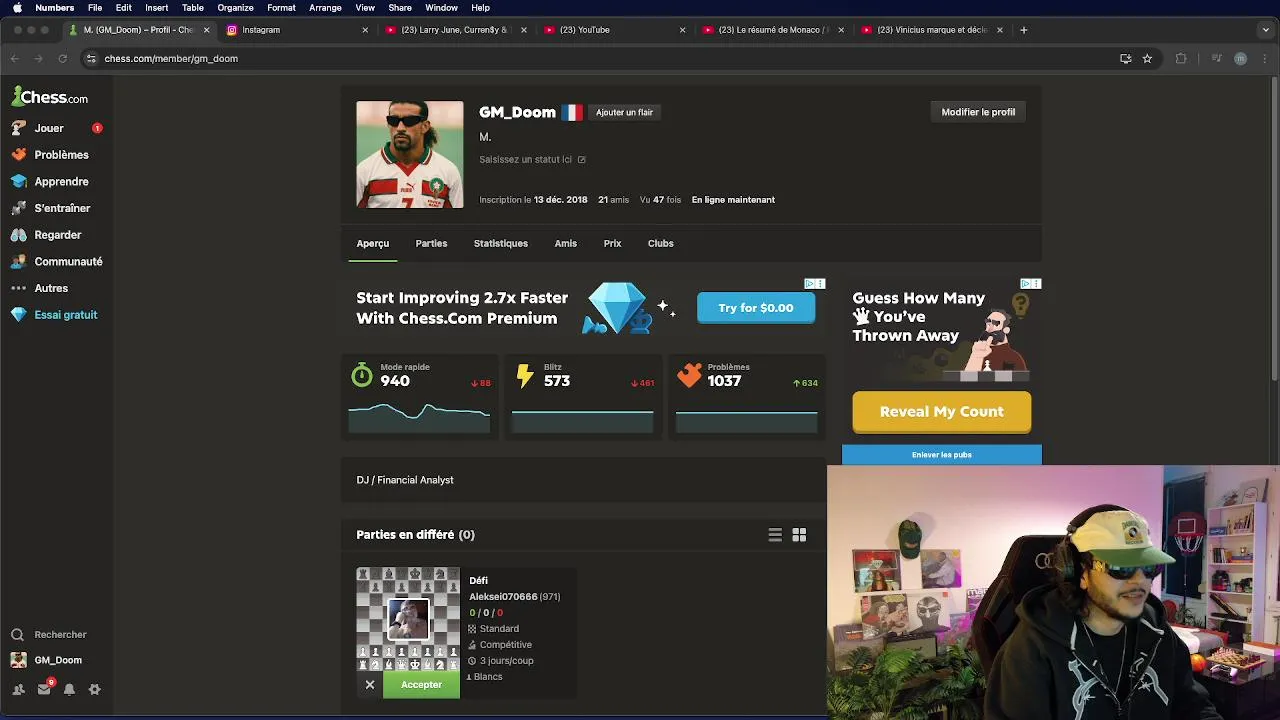Screen dimensions: 1280x720
Task: Switch to Le résumé de Monaco tab
Action: click(773, 30)
